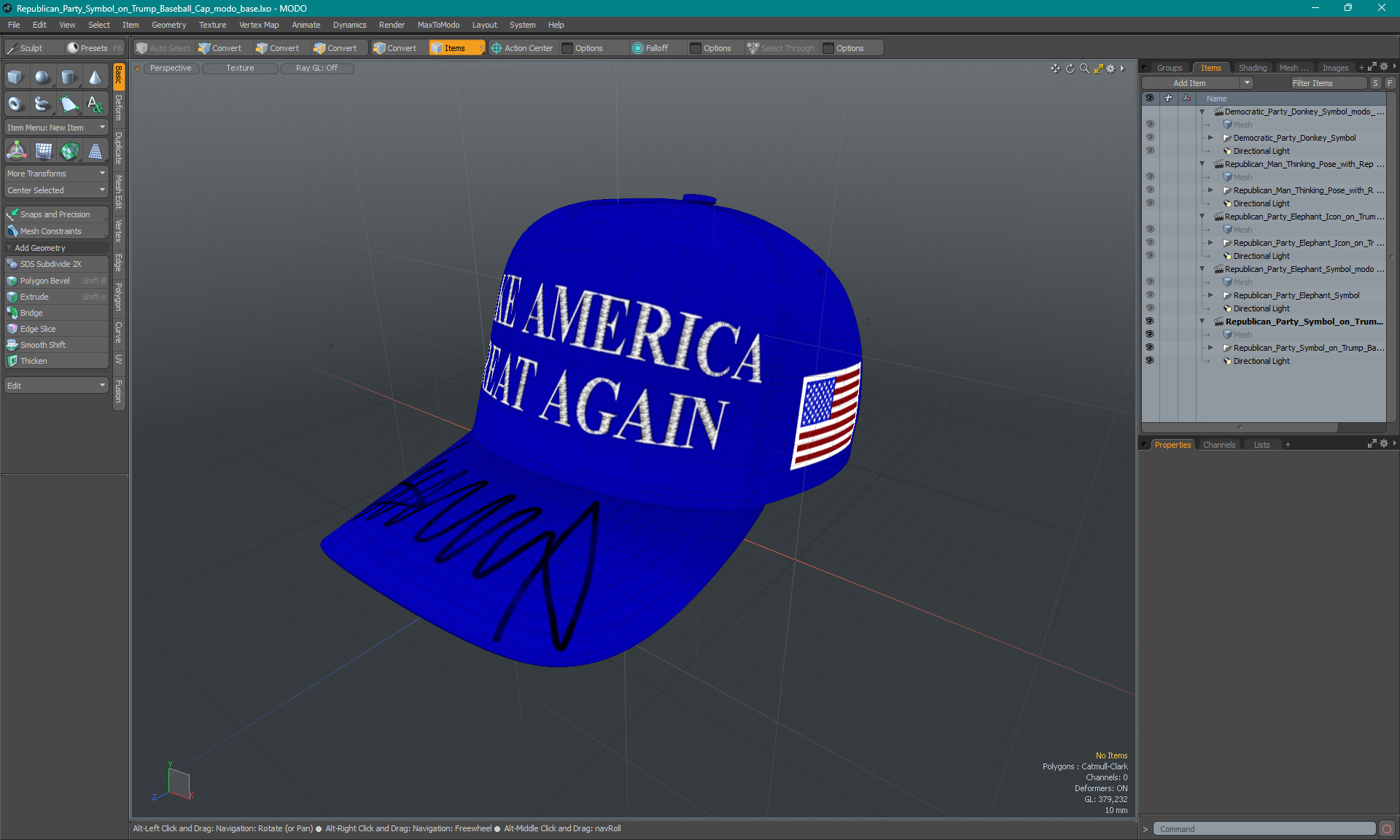Click the Perspective view button
Viewport: 1400px width, 840px height.
171,69
